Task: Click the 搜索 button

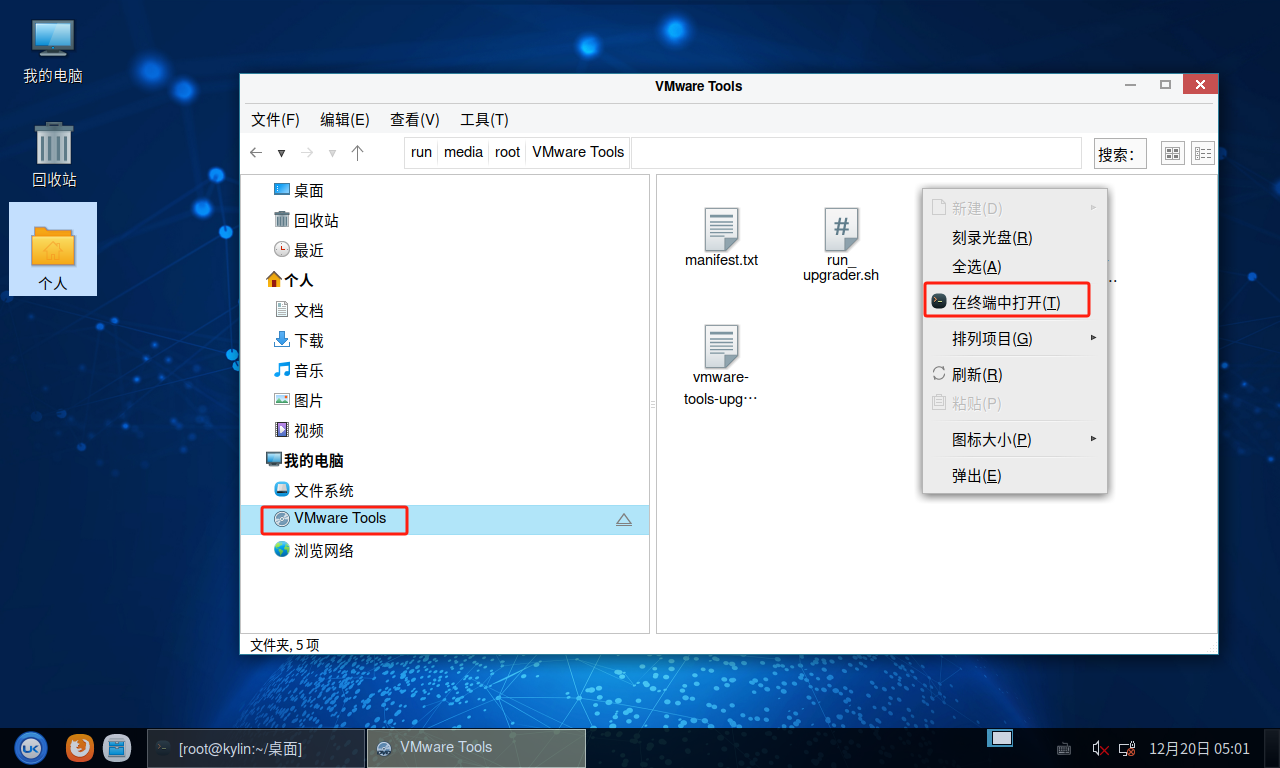Action: [1119, 154]
